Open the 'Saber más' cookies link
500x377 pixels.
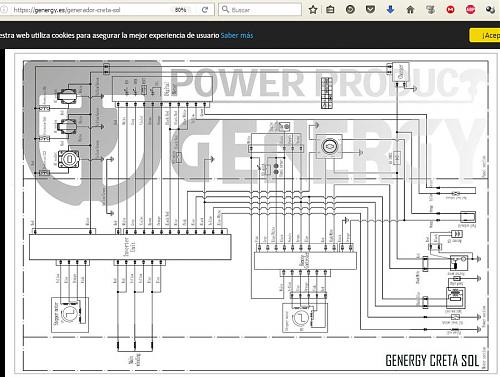[237, 35]
